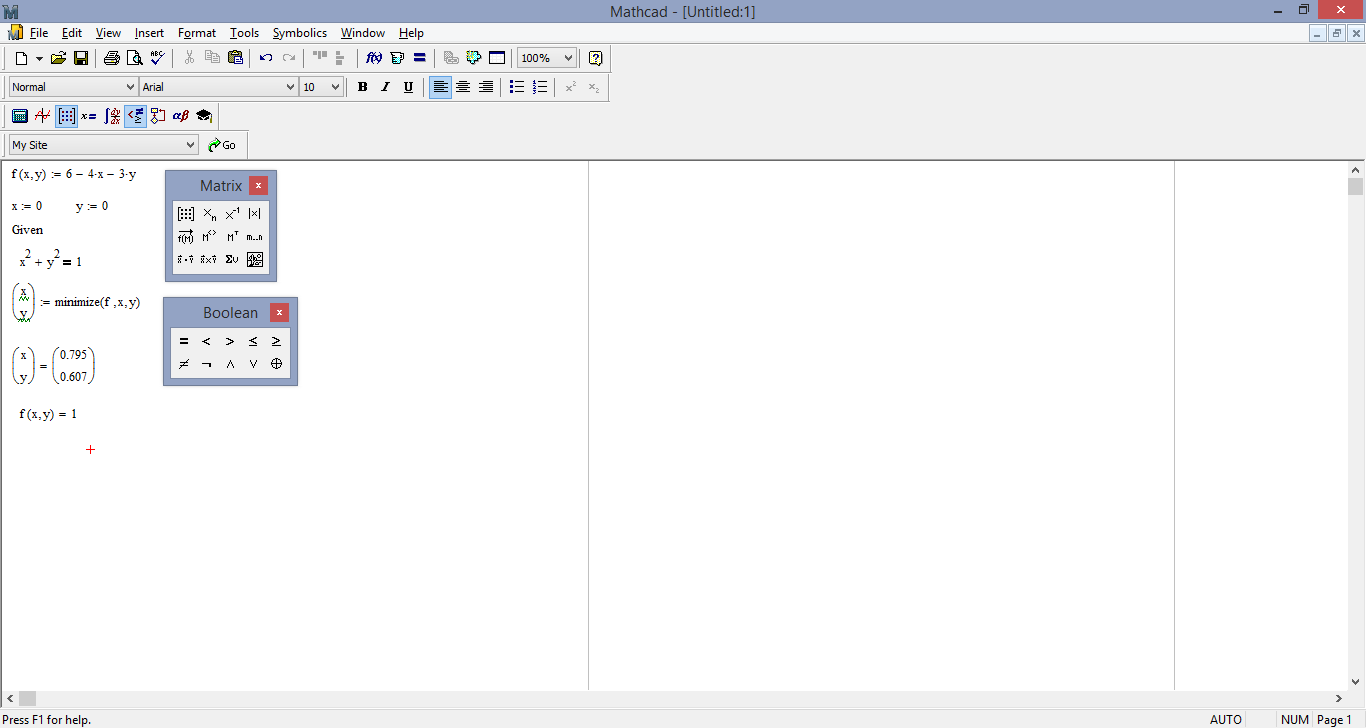1366x728 pixels.
Task: Insert subscript from Matrix palette
Action: click(x=209, y=213)
